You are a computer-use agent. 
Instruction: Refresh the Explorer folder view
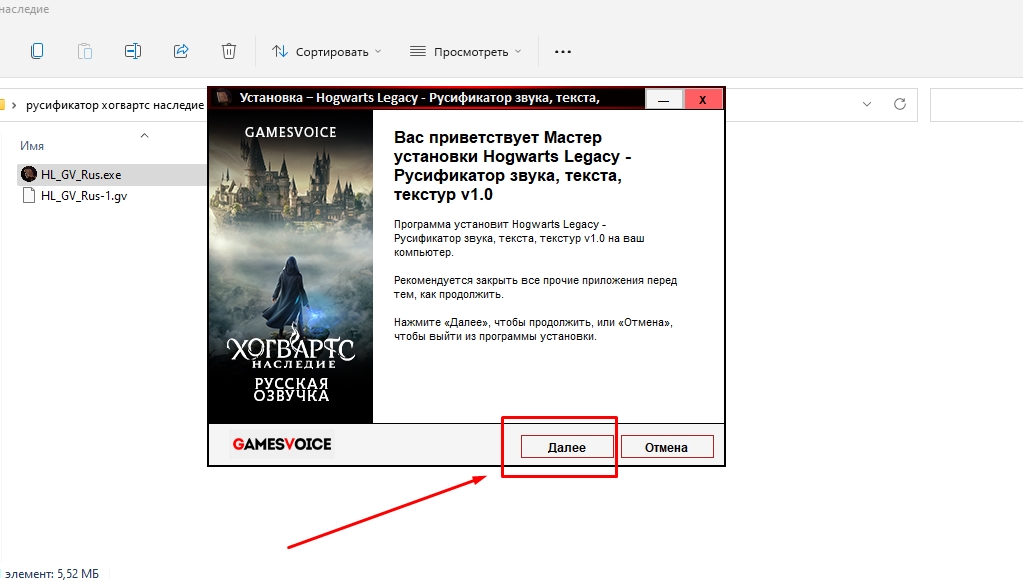(x=900, y=104)
